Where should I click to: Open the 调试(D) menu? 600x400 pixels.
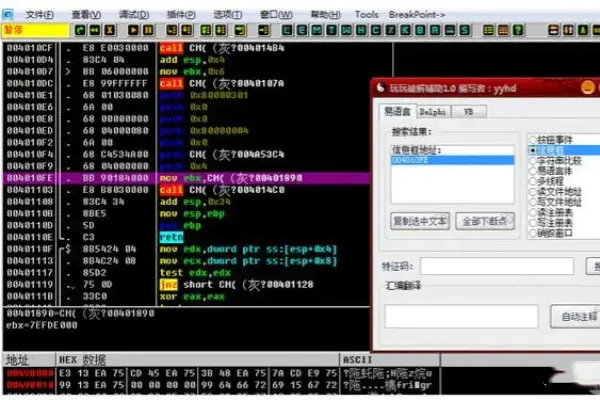tap(133, 15)
